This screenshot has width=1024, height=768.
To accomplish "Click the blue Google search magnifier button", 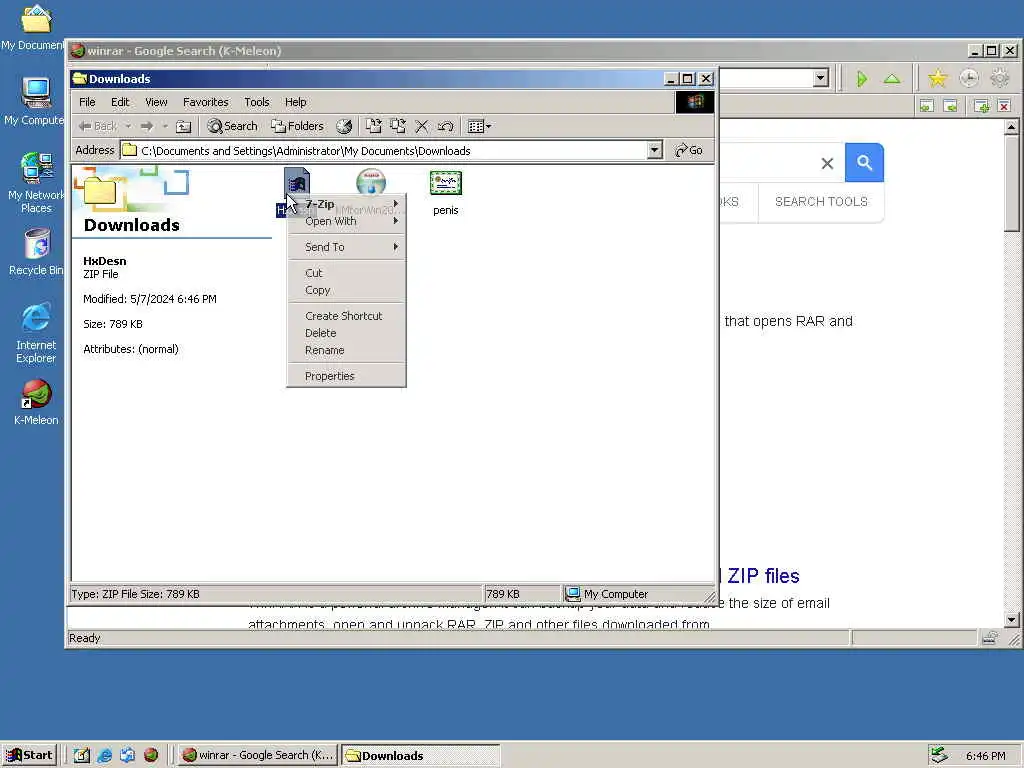I will [x=864, y=163].
